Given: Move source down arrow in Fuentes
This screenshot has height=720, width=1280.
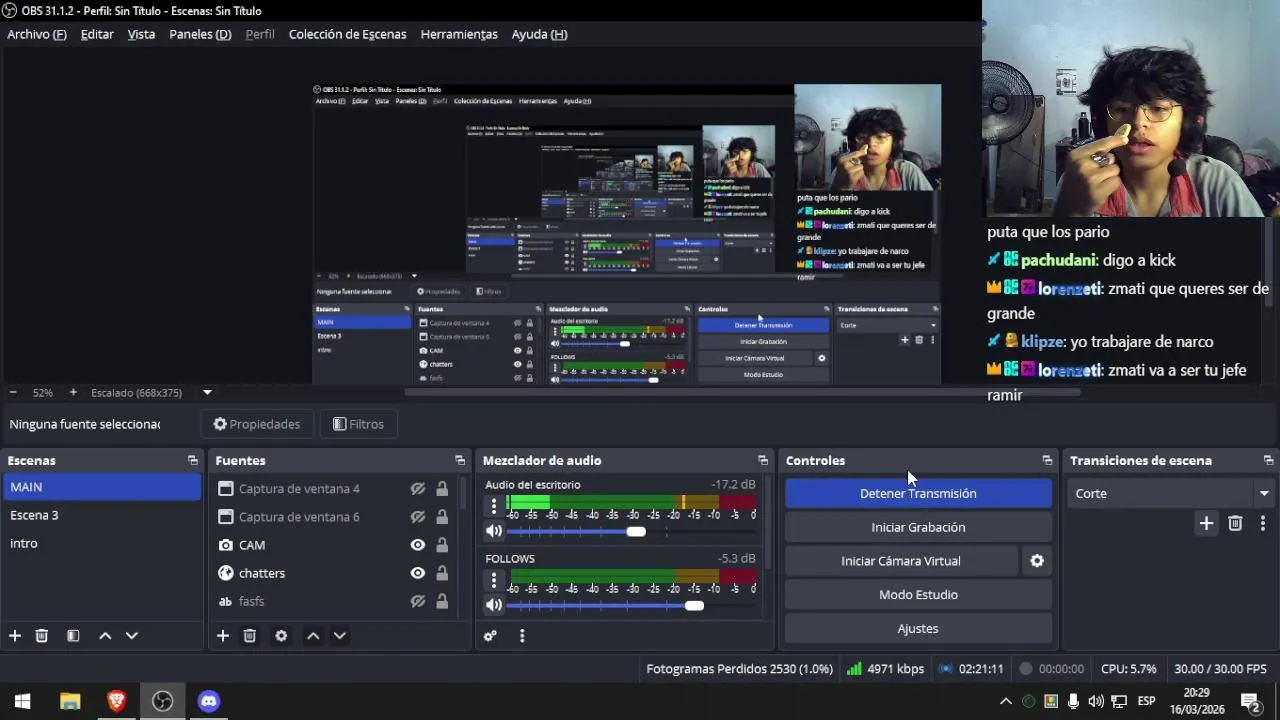Looking at the screenshot, I should coord(340,636).
